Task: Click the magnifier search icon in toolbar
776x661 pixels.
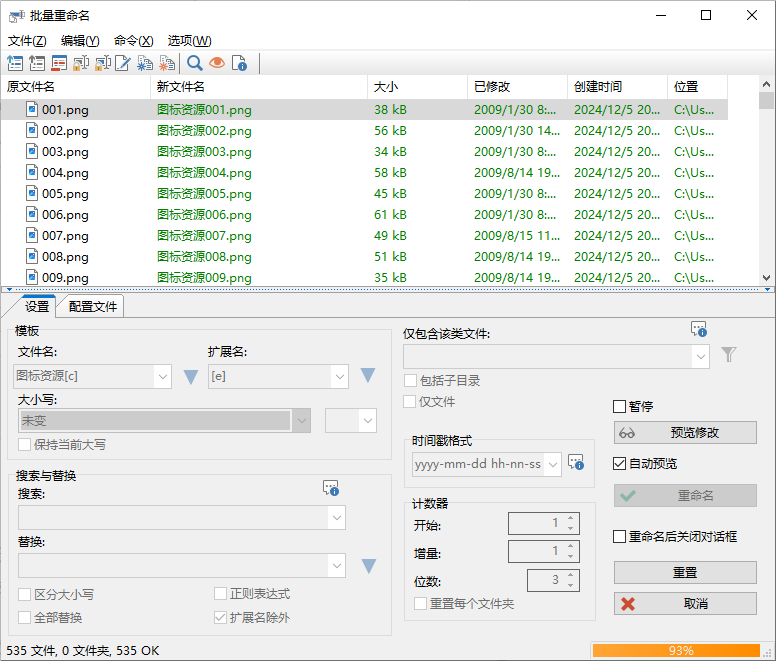Action: point(195,64)
